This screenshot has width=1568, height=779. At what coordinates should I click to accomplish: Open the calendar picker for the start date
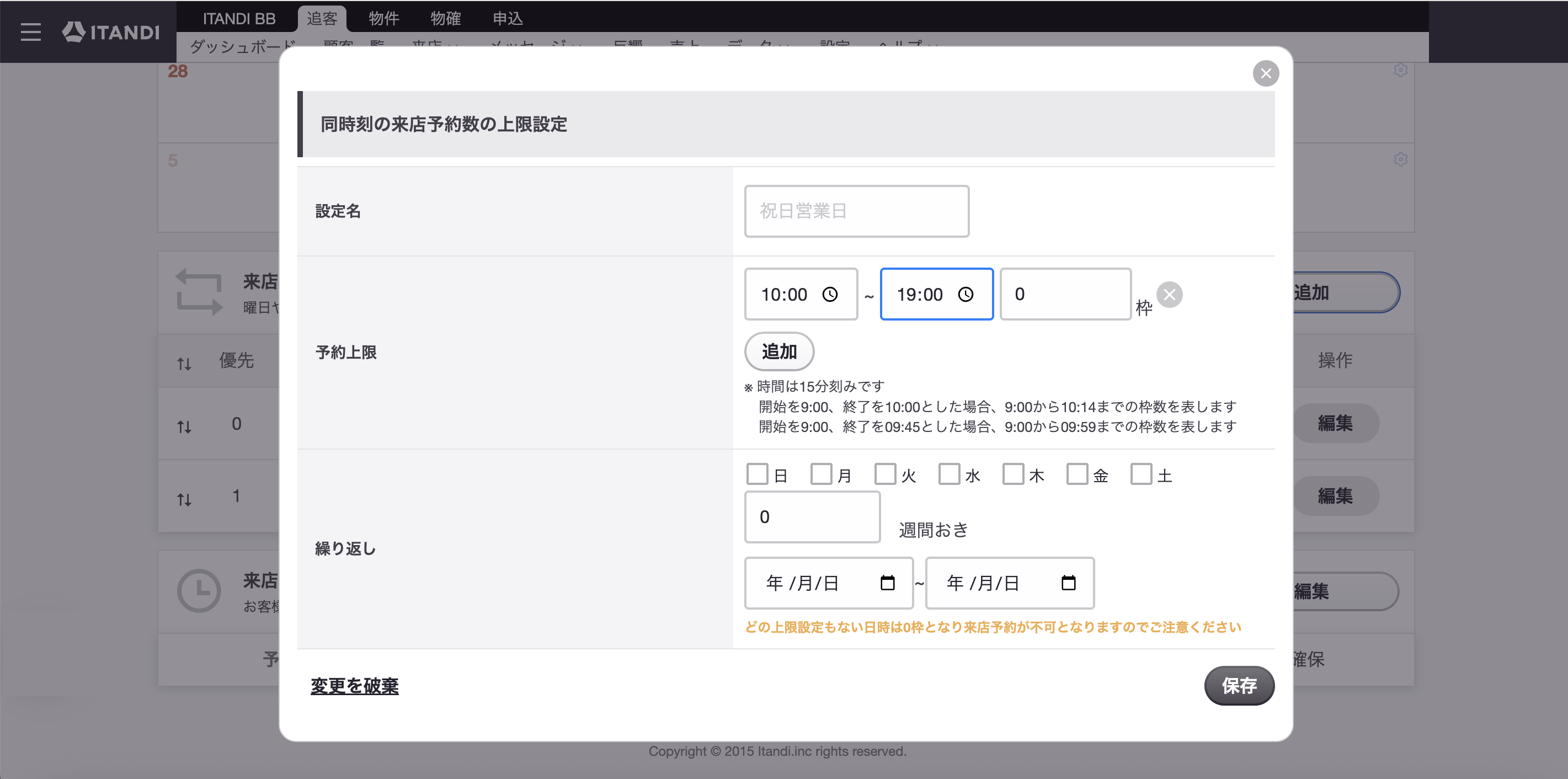888,583
